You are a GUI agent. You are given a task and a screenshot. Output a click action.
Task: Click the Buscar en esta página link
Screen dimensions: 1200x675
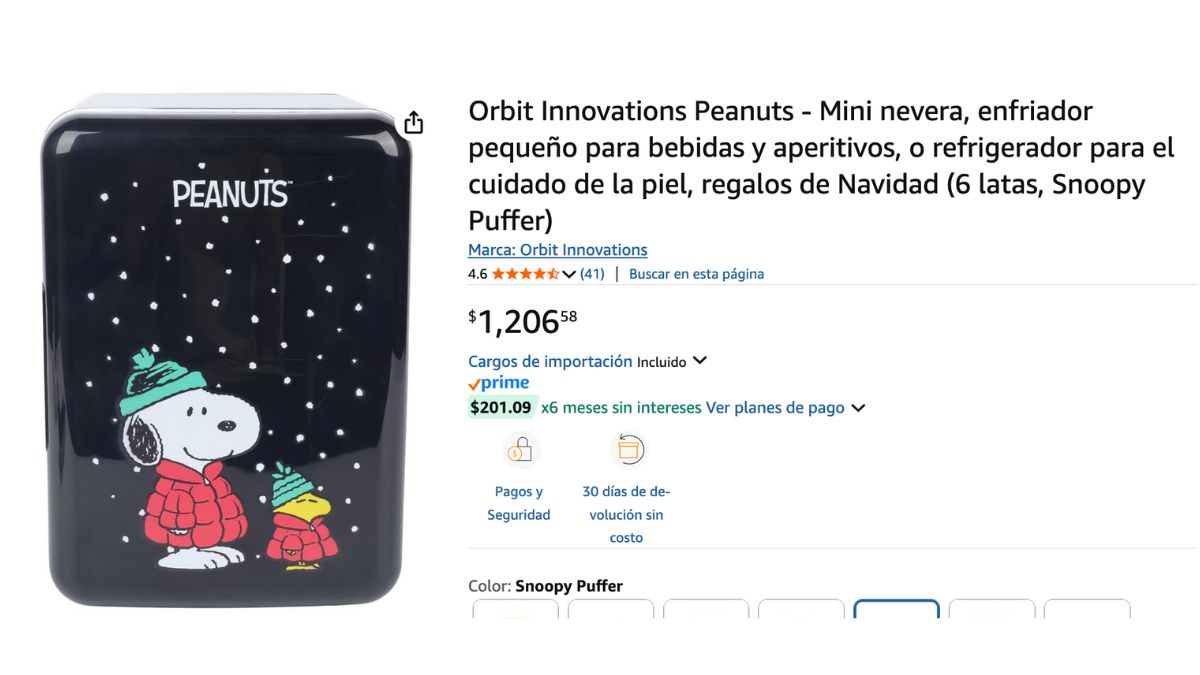(696, 274)
